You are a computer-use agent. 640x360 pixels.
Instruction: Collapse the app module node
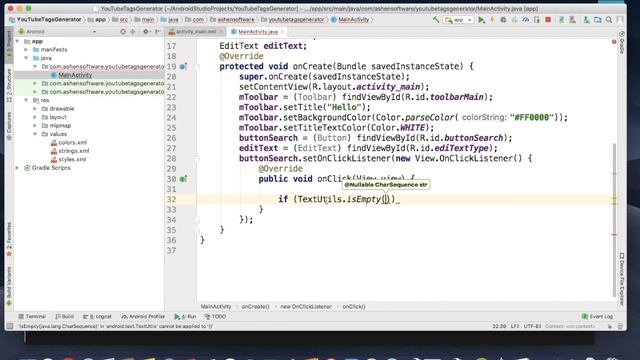[17, 41]
